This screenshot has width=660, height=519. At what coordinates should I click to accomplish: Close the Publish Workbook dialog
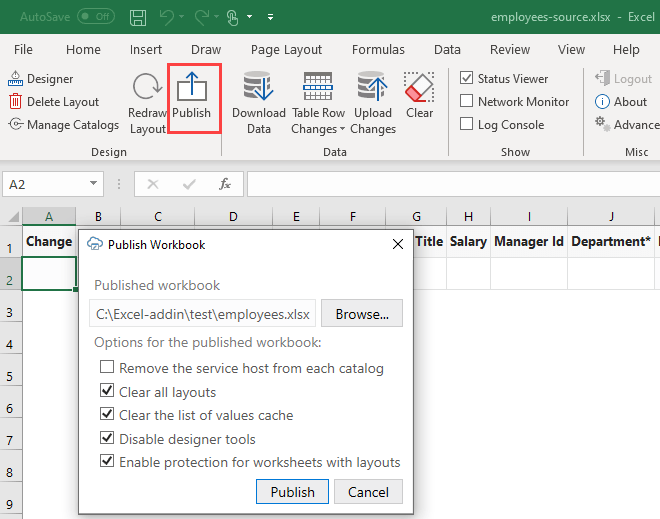(x=398, y=244)
